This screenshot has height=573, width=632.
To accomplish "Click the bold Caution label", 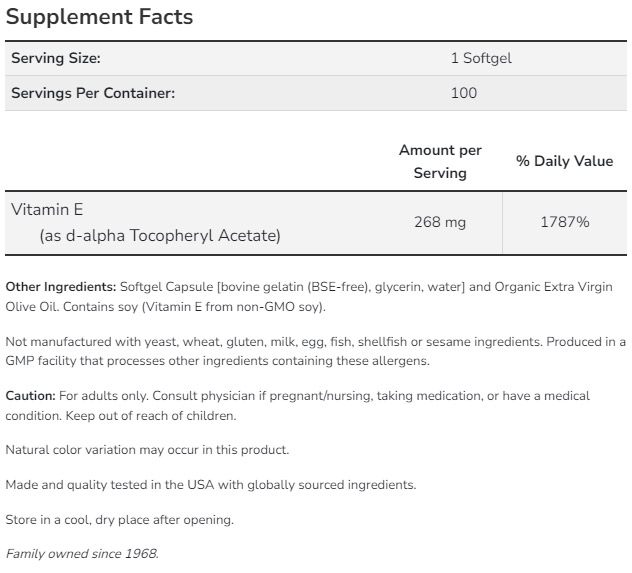I will (30, 396).
